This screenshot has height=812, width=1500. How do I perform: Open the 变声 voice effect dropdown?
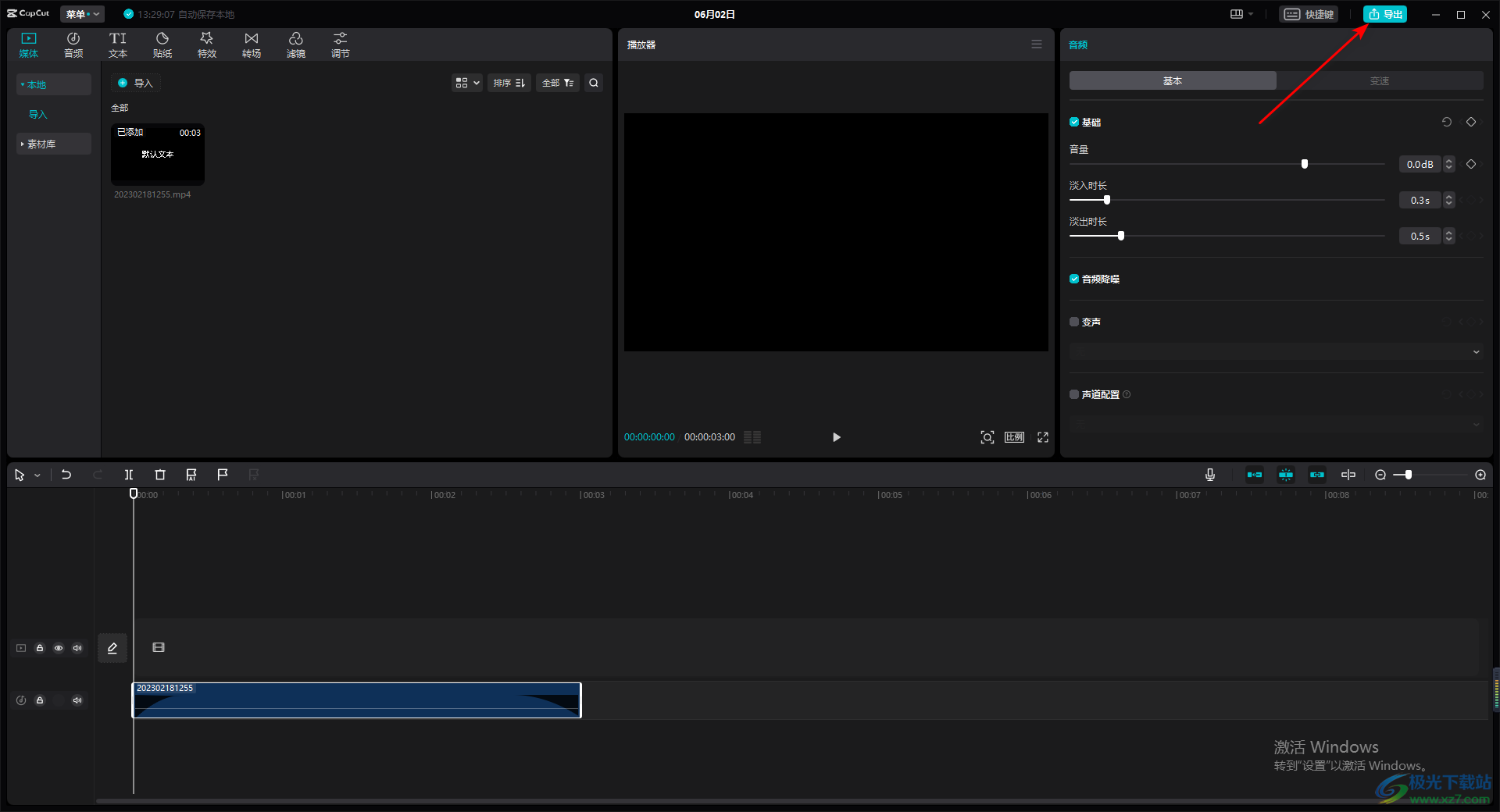pyautogui.click(x=1277, y=351)
